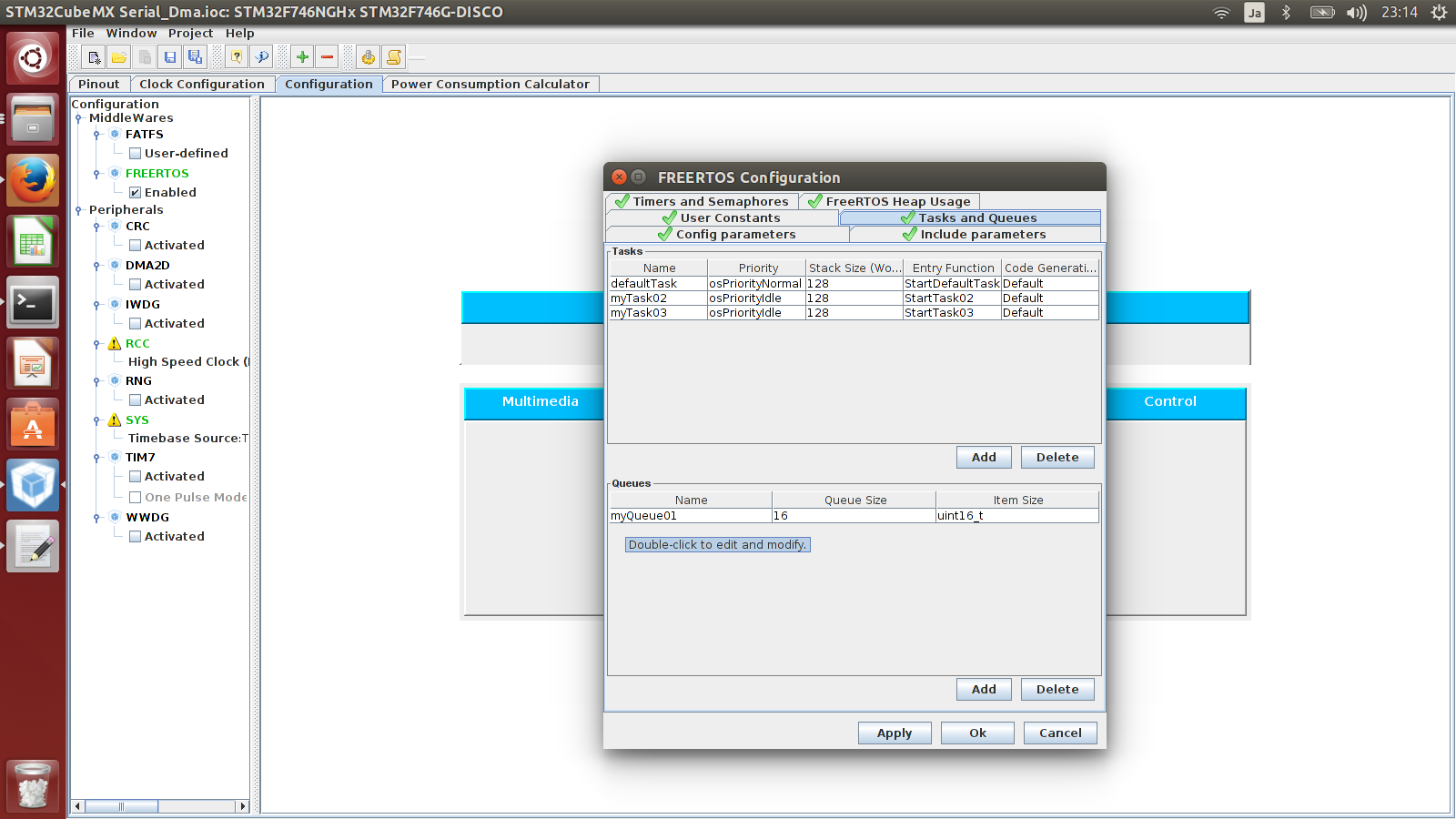Click the Save As toolbar icon
The width and height of the screenshot is (1456, 819).
point(194,56)
